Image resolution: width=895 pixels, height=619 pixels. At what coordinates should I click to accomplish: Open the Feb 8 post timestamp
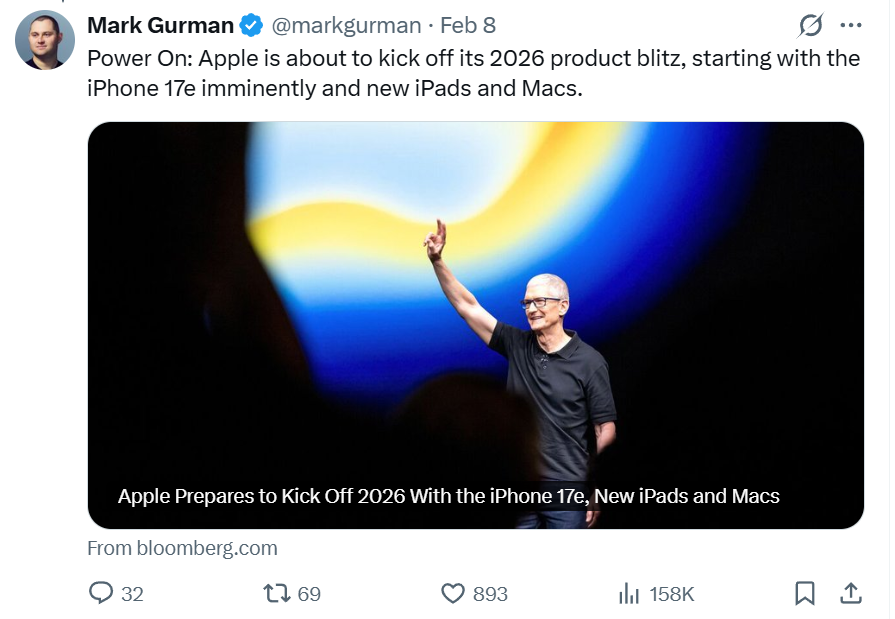click(468, 25)
